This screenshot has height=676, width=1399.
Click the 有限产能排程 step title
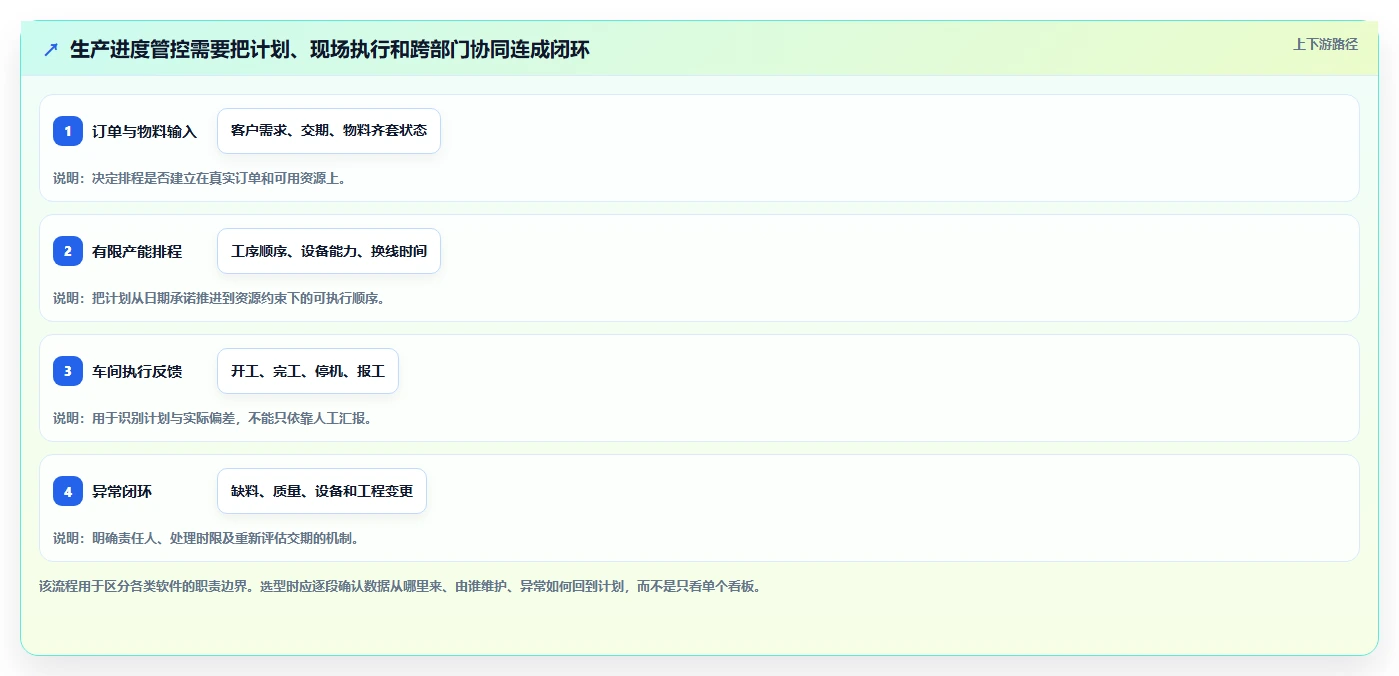137,251
